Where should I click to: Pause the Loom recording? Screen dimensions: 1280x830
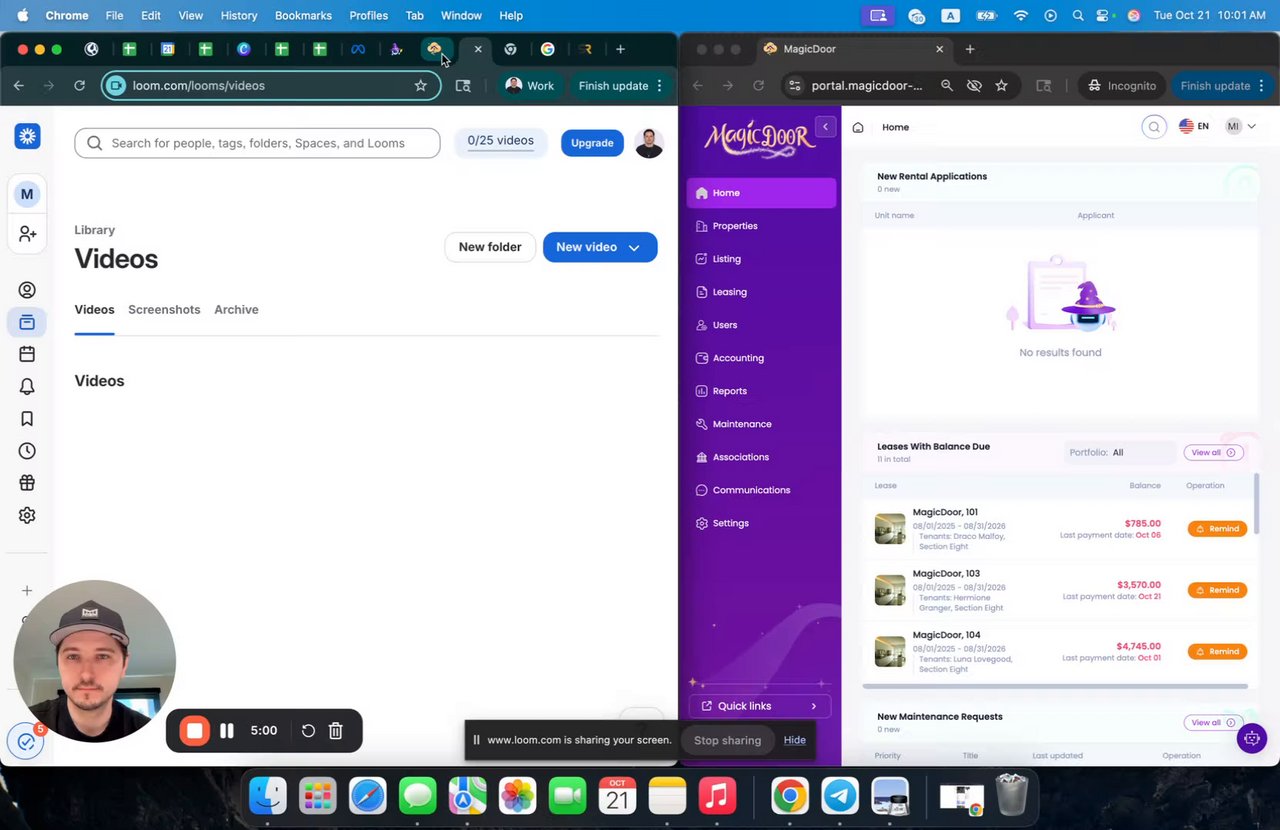(x=227, y=731)
